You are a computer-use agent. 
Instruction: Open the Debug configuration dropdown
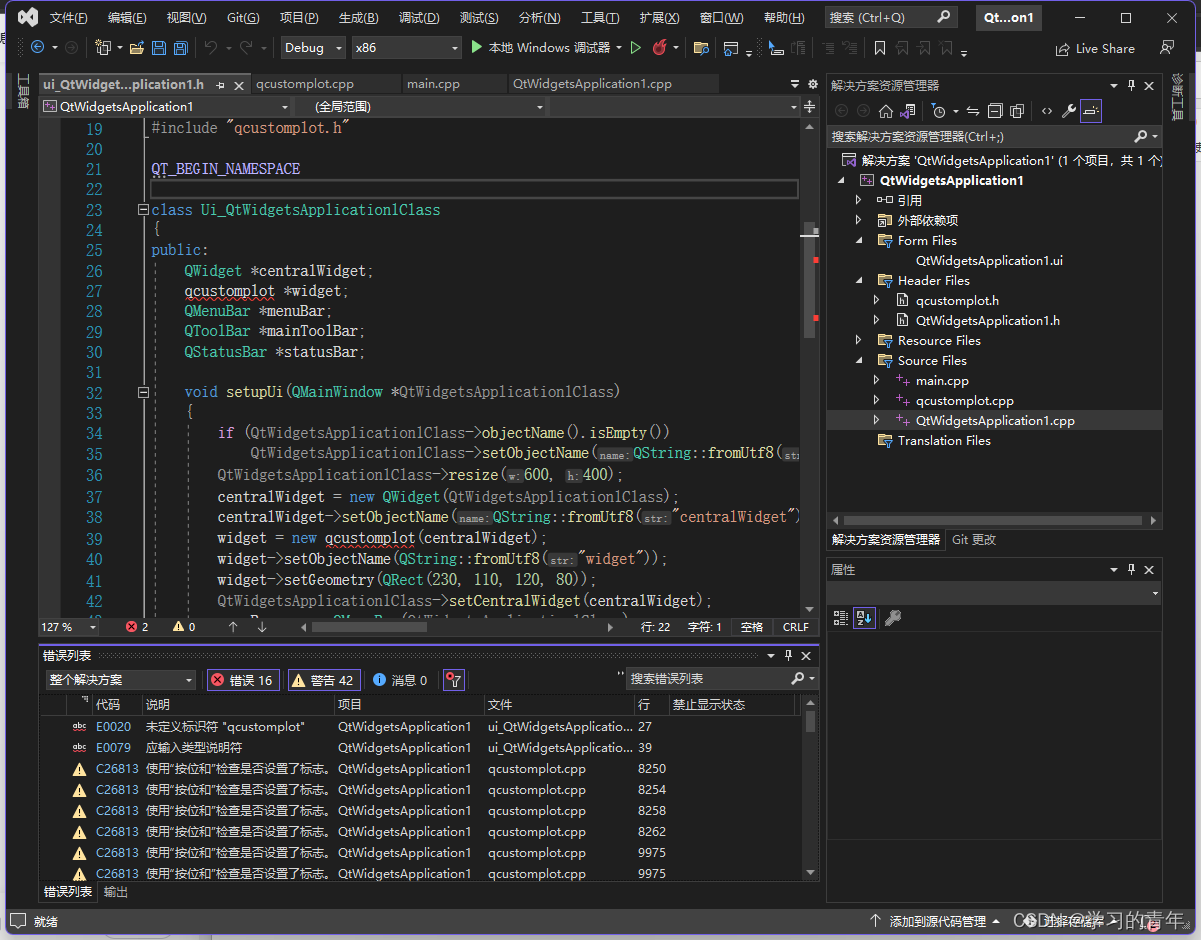(x=313, y=47)
